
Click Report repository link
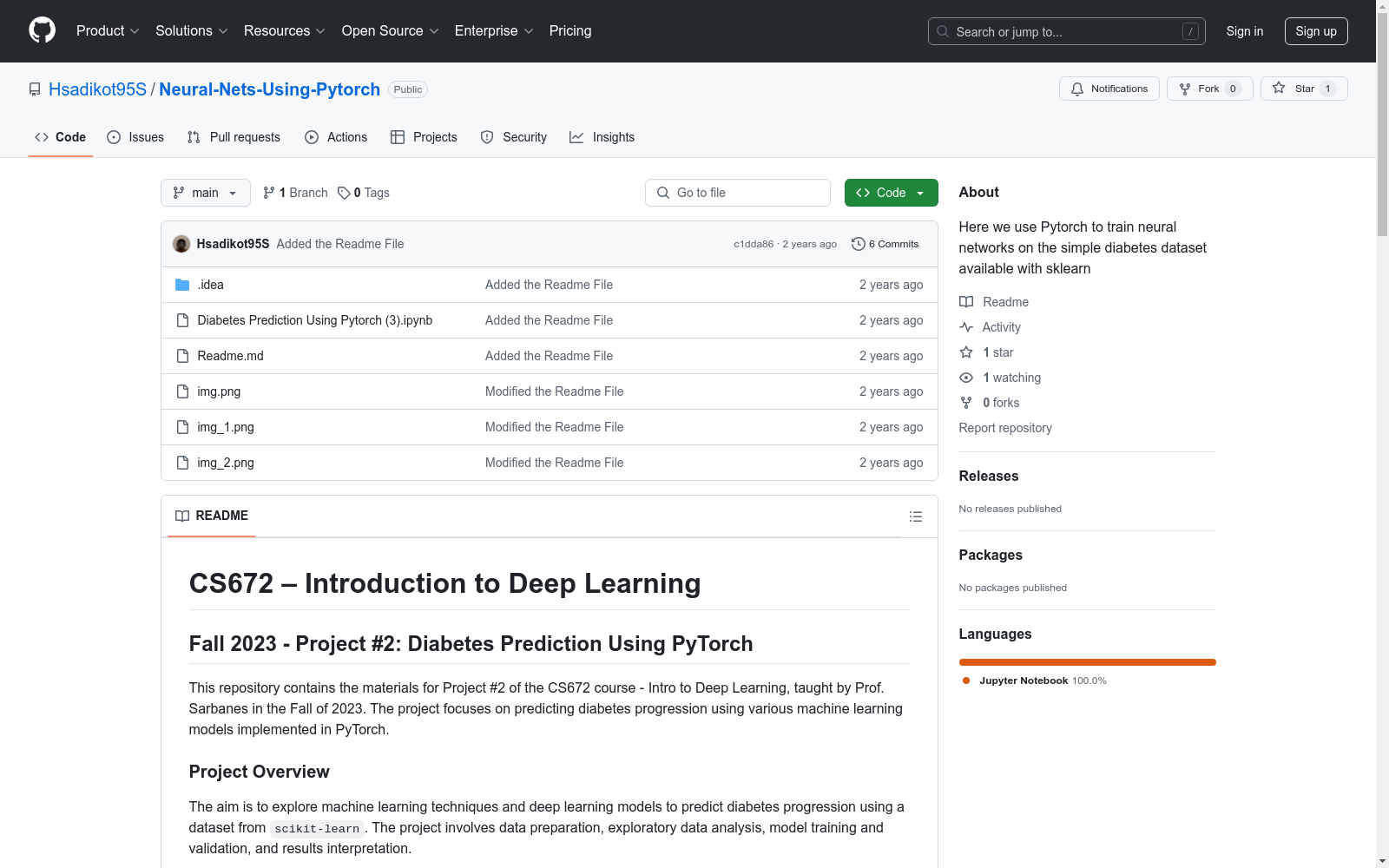pyautogui.click(x=1005, y=428)
